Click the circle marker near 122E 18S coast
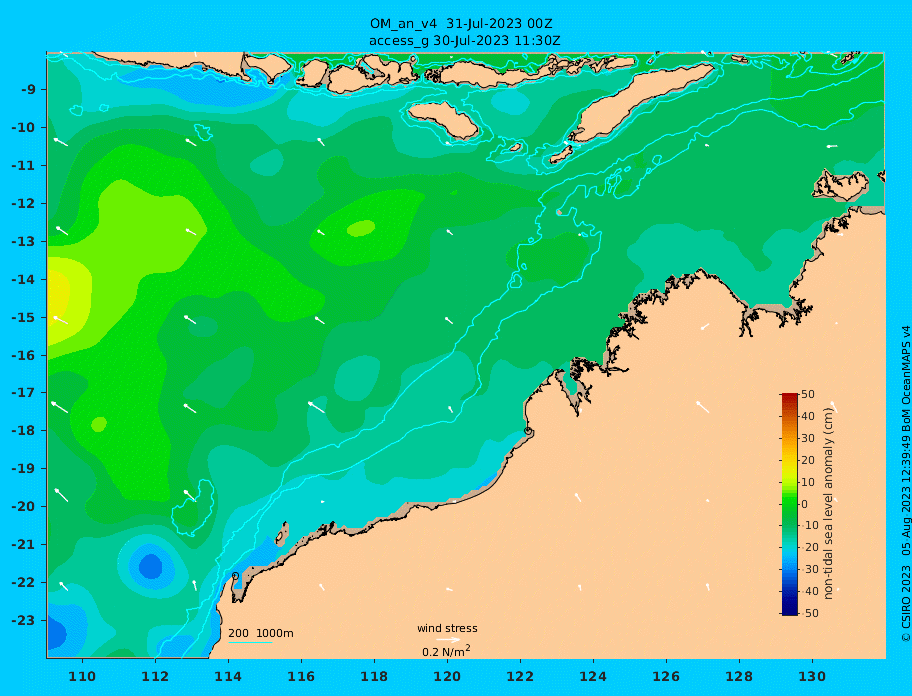The width and height of the screenshot is (912, 696). (528, 431)
